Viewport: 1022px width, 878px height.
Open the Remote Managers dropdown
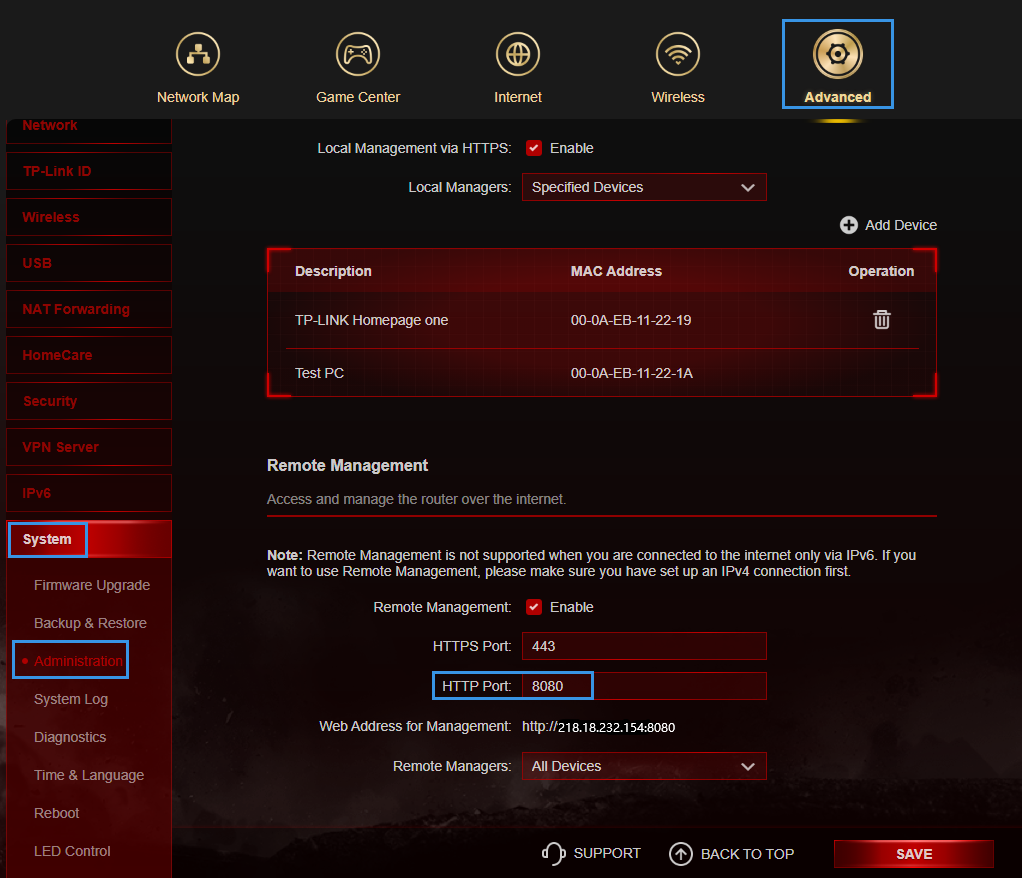pos(644,766)
